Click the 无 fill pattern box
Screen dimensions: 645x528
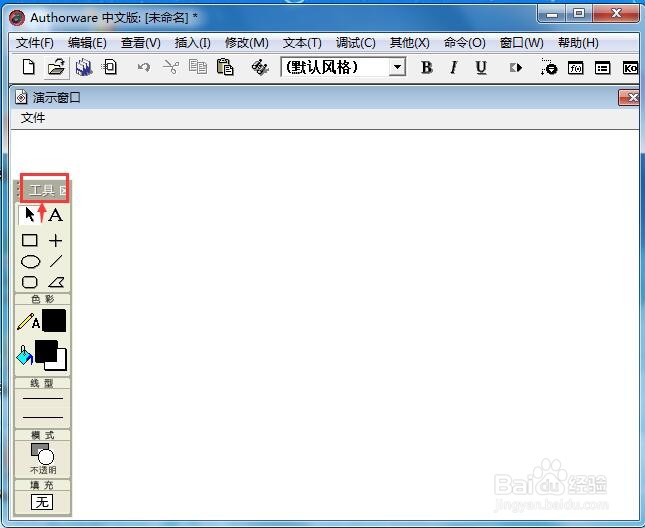[42, 502]
